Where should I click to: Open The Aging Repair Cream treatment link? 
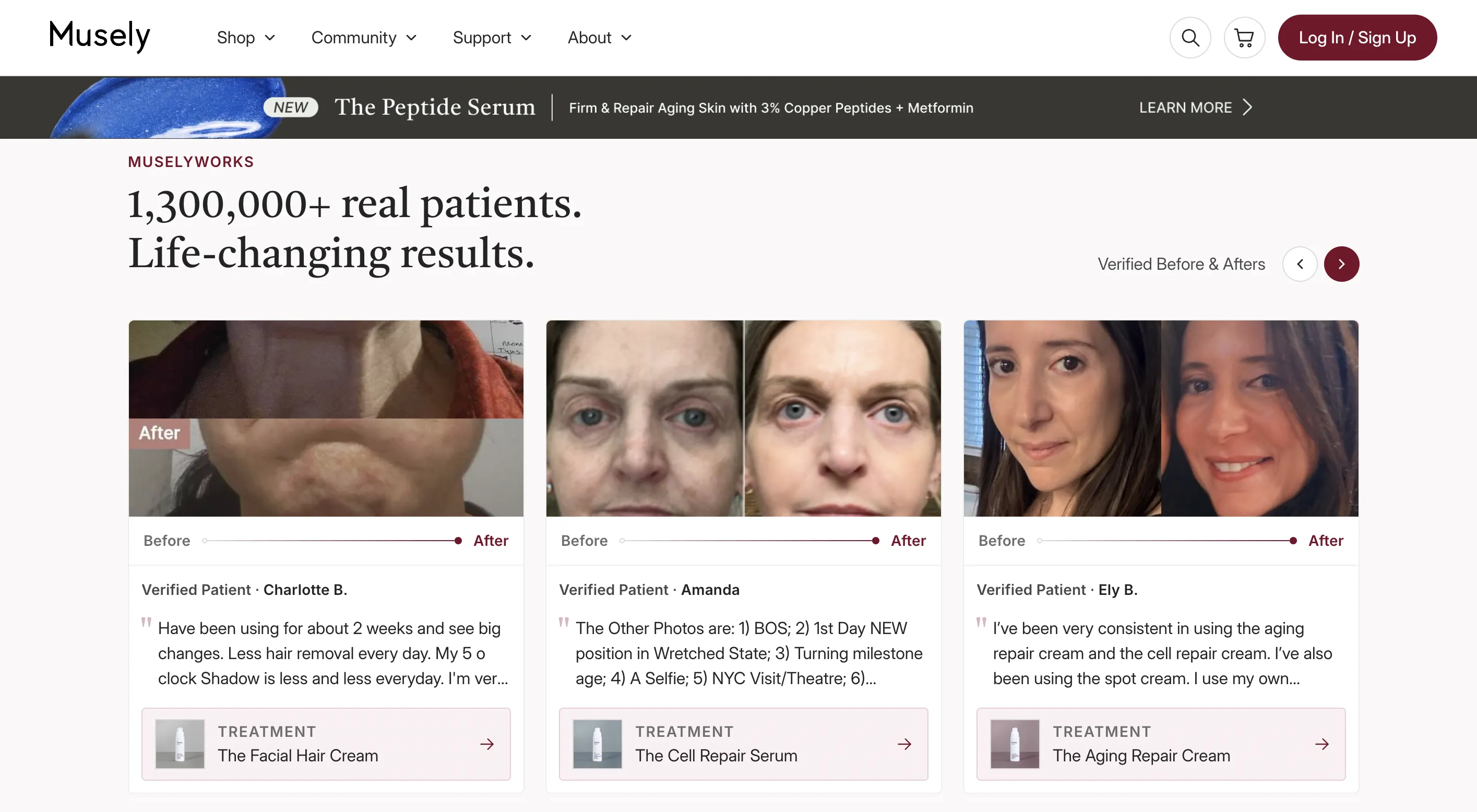point(1161,744)
